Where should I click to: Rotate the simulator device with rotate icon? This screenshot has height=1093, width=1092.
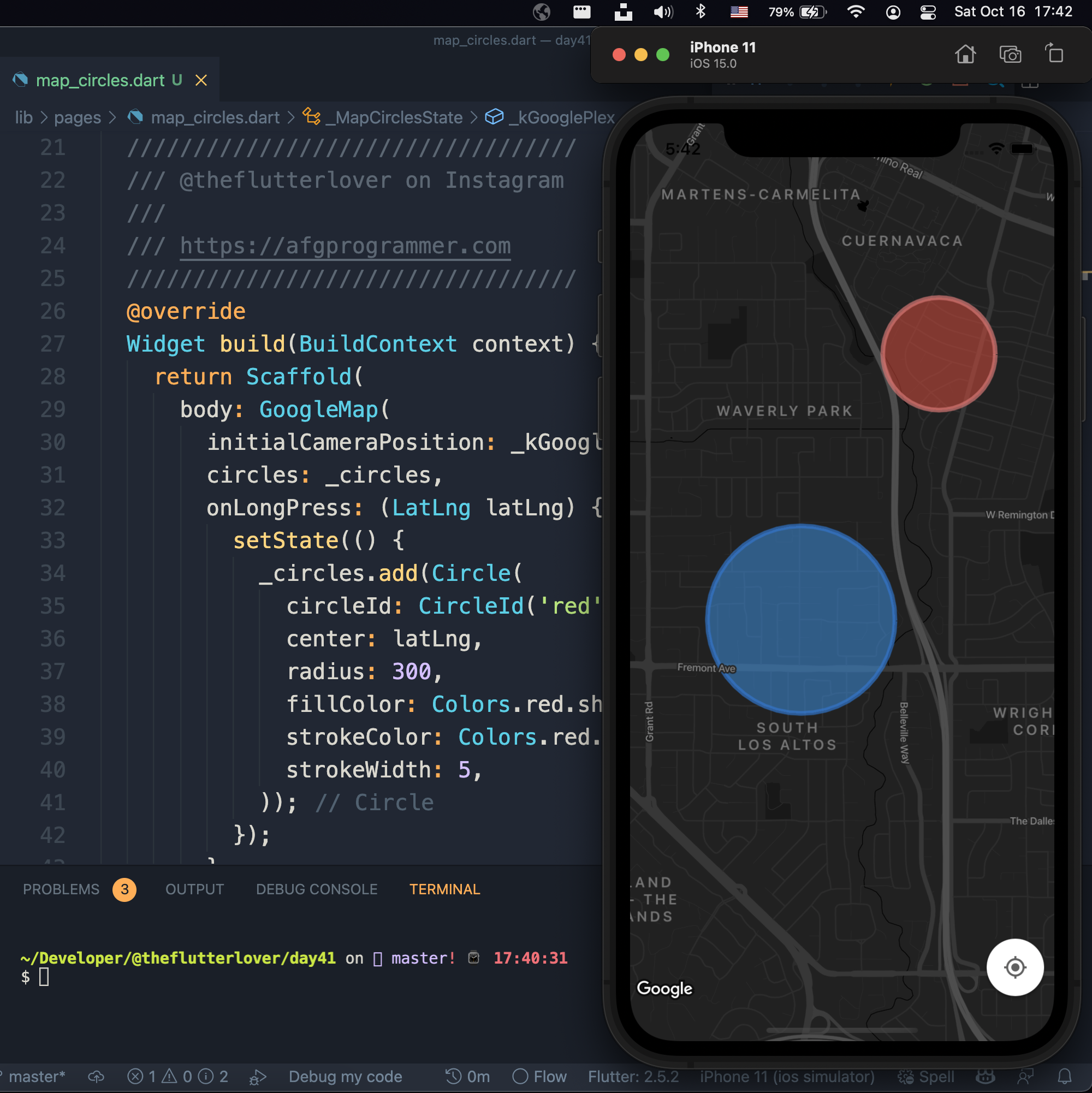click(1054, 54)
